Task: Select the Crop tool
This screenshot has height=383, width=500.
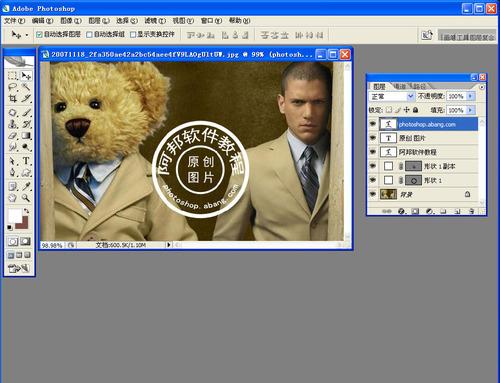Action: 13,98
